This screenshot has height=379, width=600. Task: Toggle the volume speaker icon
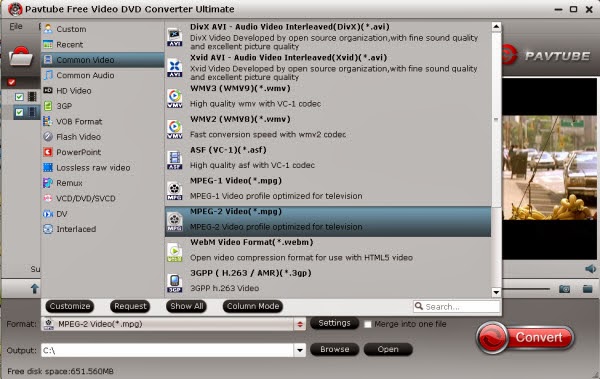[x=590, y=269]
